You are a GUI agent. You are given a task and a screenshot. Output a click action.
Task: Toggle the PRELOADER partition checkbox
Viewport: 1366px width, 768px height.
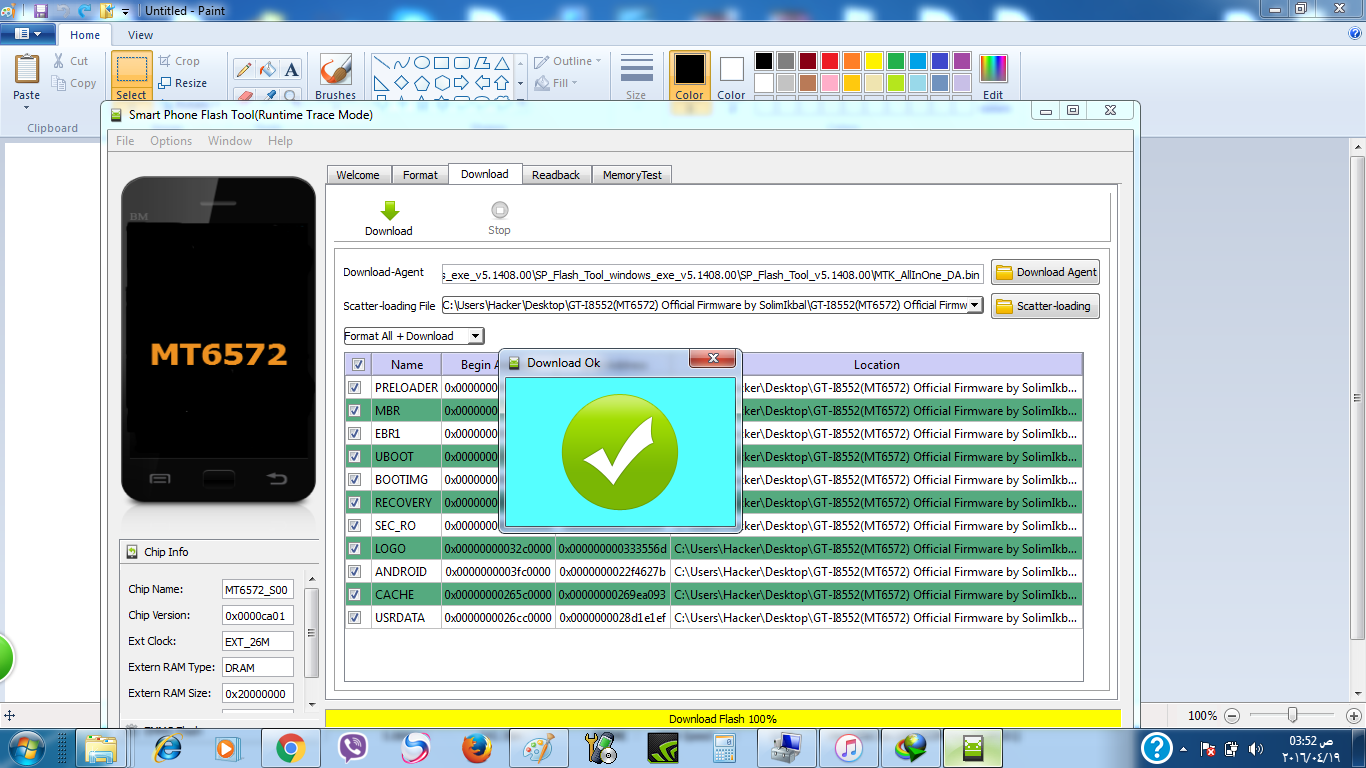tap(354, 388)
